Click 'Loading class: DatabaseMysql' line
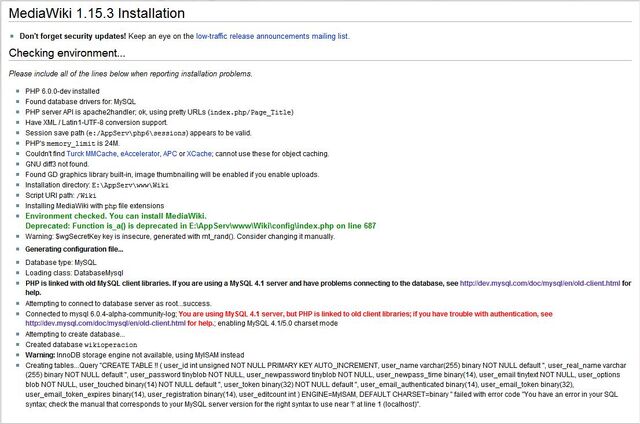640x424 pixels. pos(74,273)
